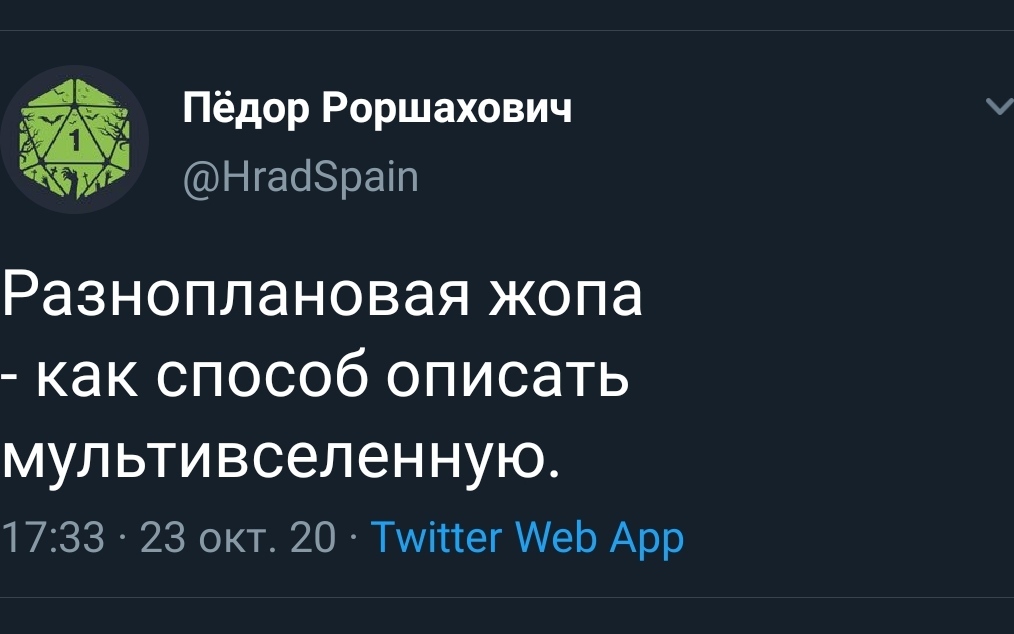Click the date 23 окт. 20
1014x634 pixels.
click(x=240, y=538)
